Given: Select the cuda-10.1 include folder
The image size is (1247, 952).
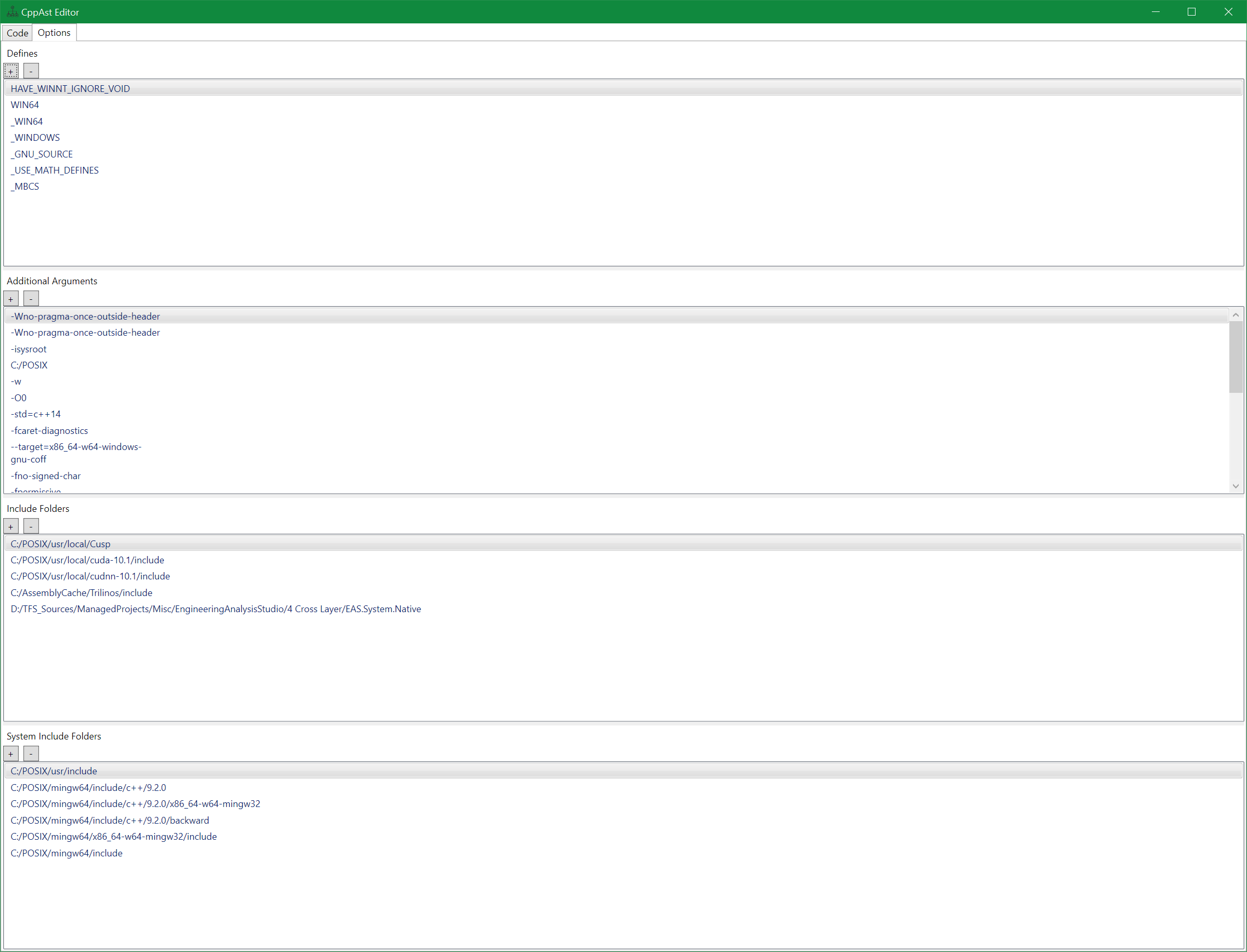Looking at the screenshot, I should [x=87, y=560].
